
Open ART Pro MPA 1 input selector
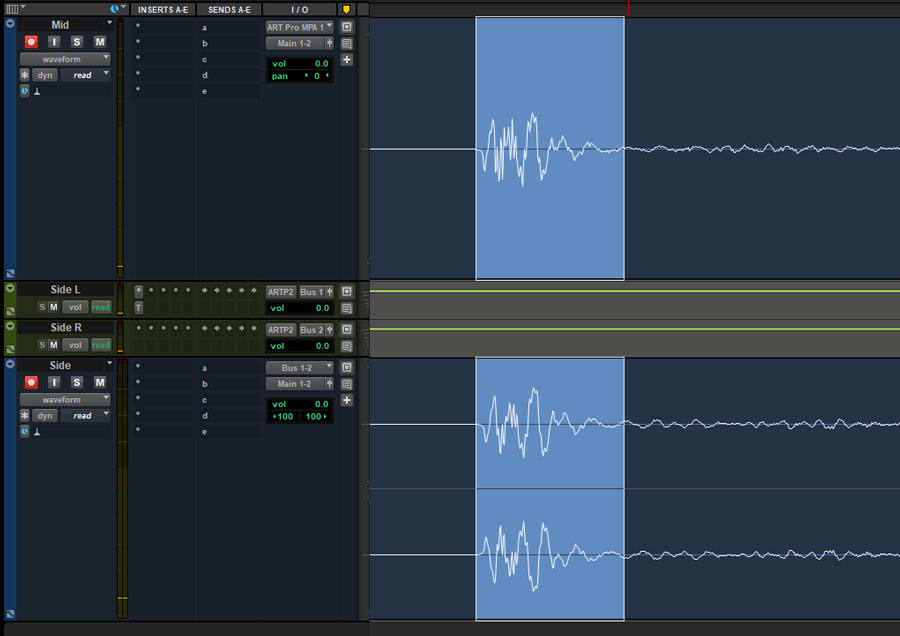[x=299, y=27]
